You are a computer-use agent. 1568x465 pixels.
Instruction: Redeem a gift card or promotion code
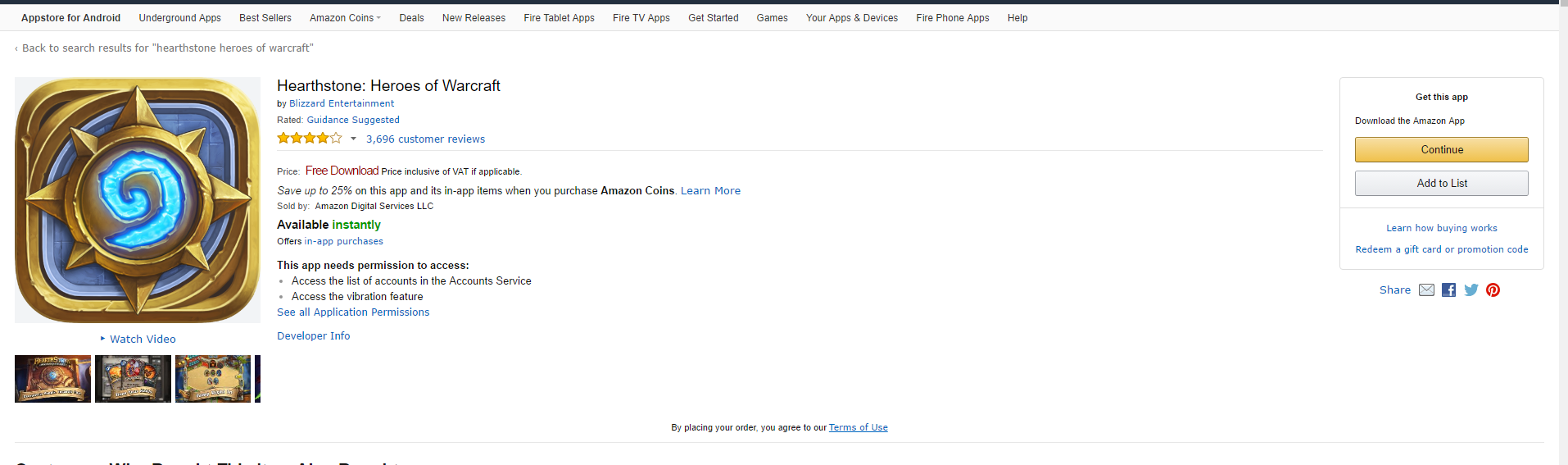pyautogui.click(x=1441, y=249)
